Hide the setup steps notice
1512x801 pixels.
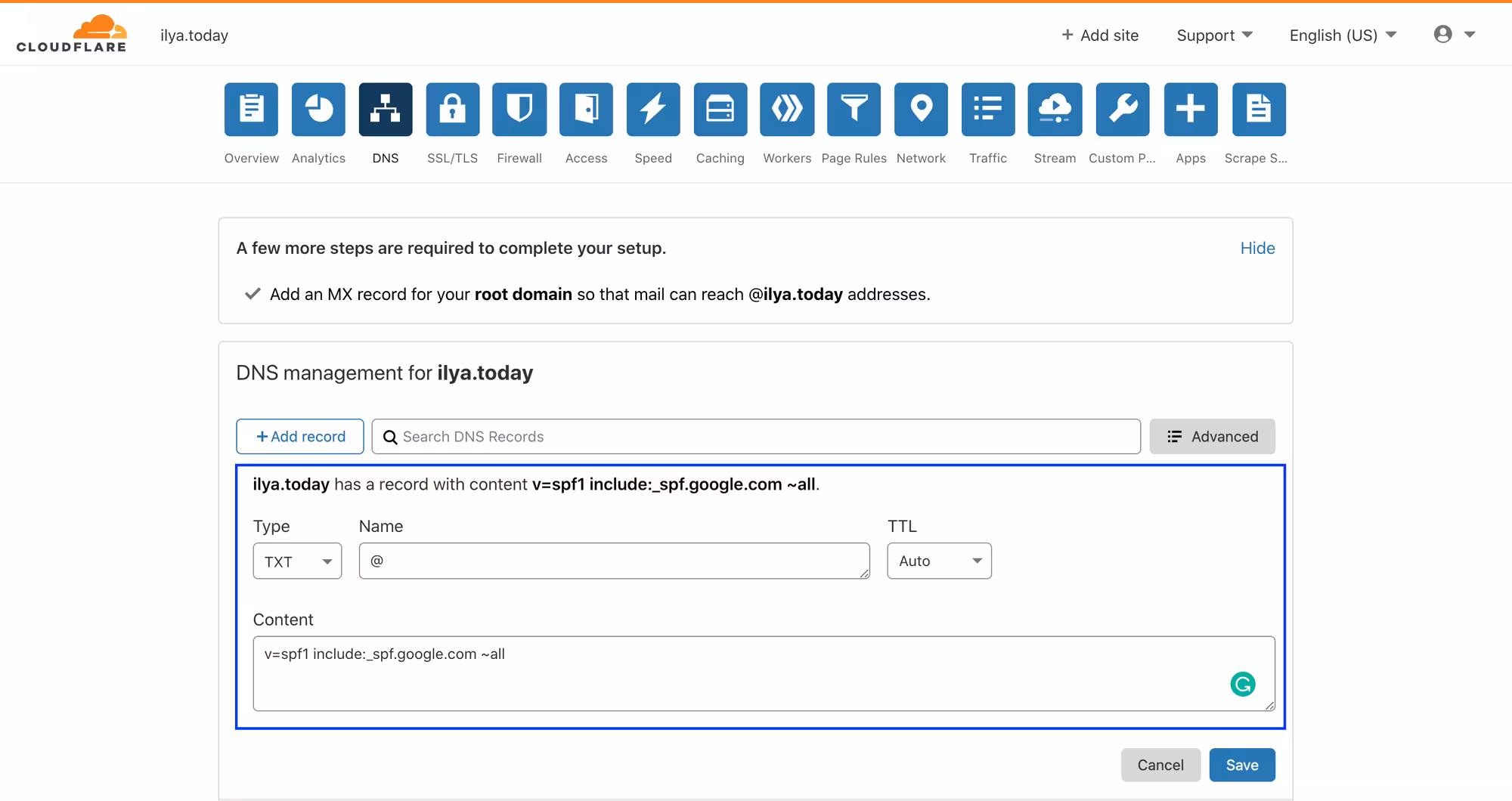[x=1257, y=248]
